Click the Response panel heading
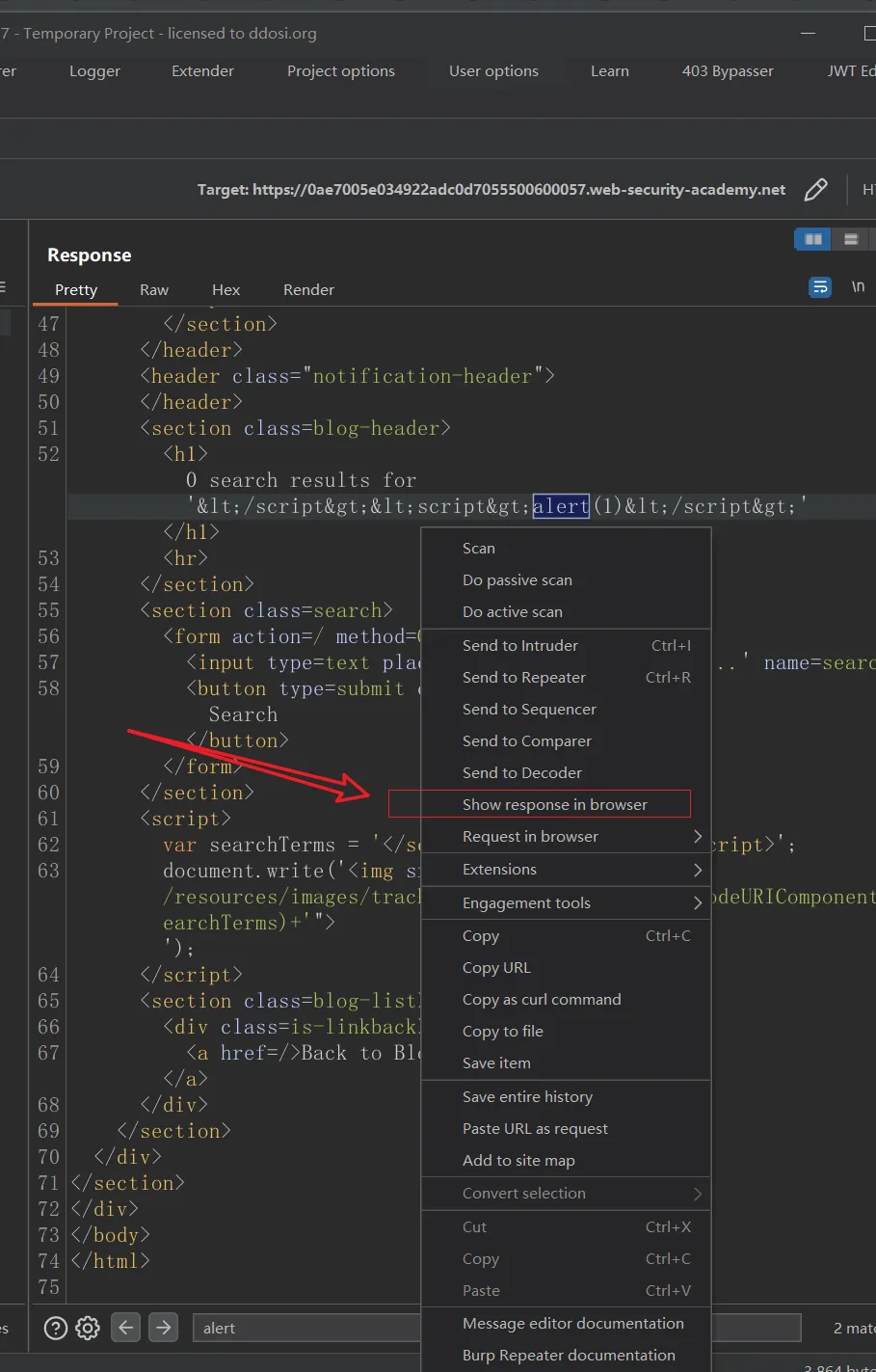Image resolution: width=876 pixels, height=1372 pixels. pos(89,255)
